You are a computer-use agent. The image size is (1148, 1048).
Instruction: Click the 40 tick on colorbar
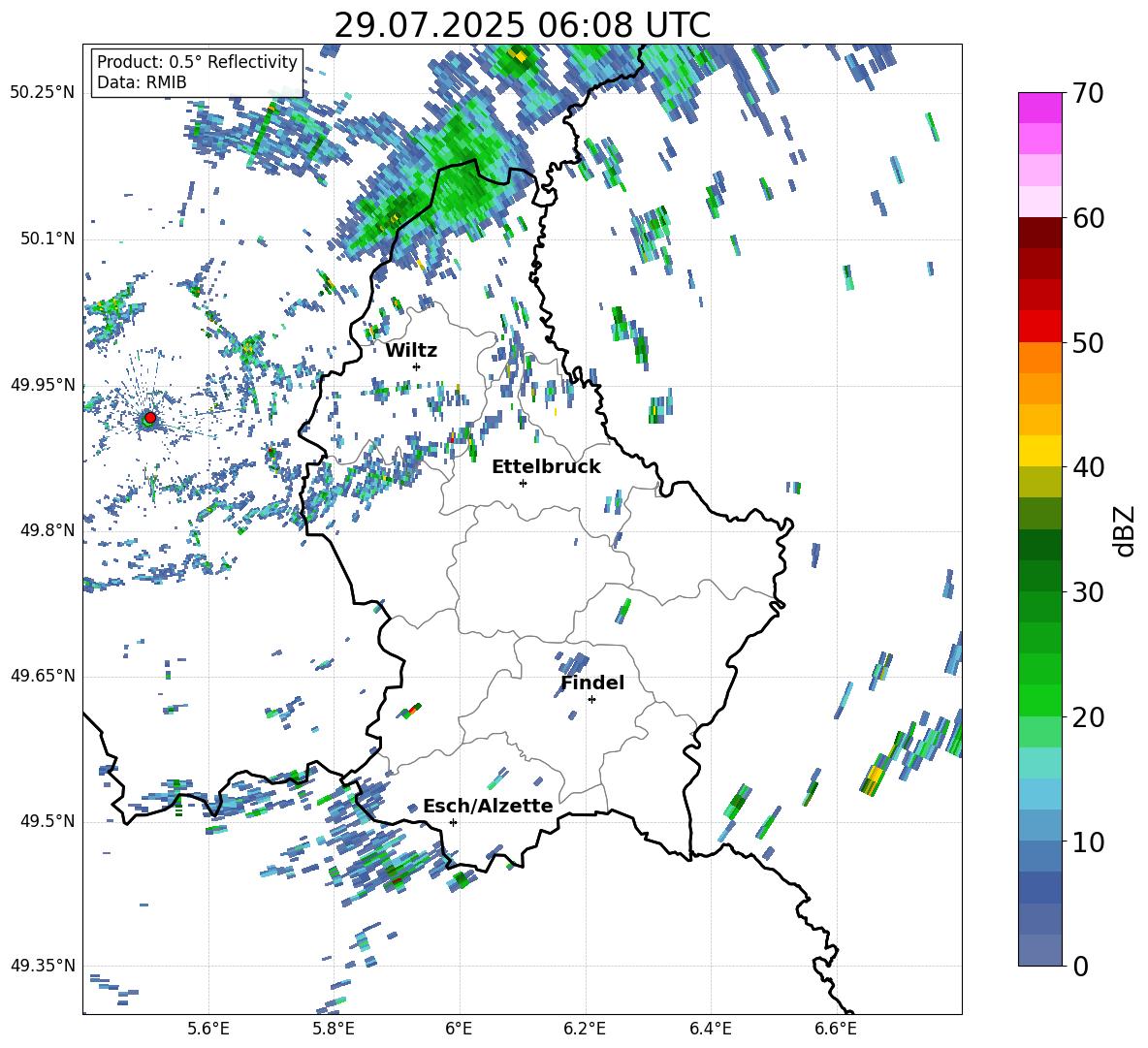(x=1088, y=467)
